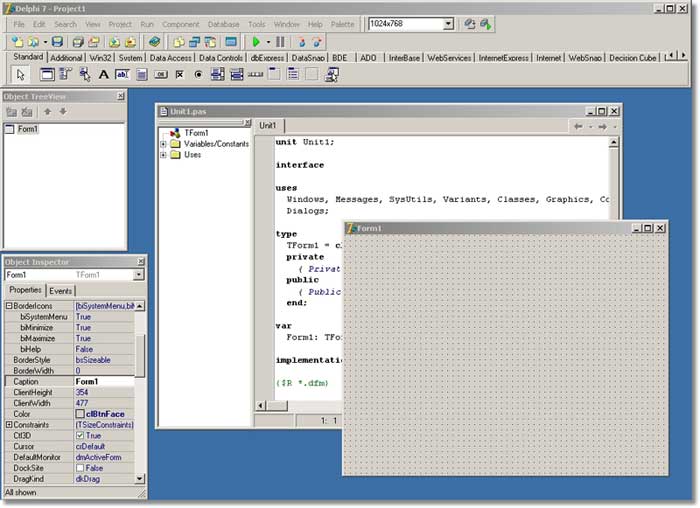Select the ActionList component
This screenshot has height=508, width=700.
[331, 74]
